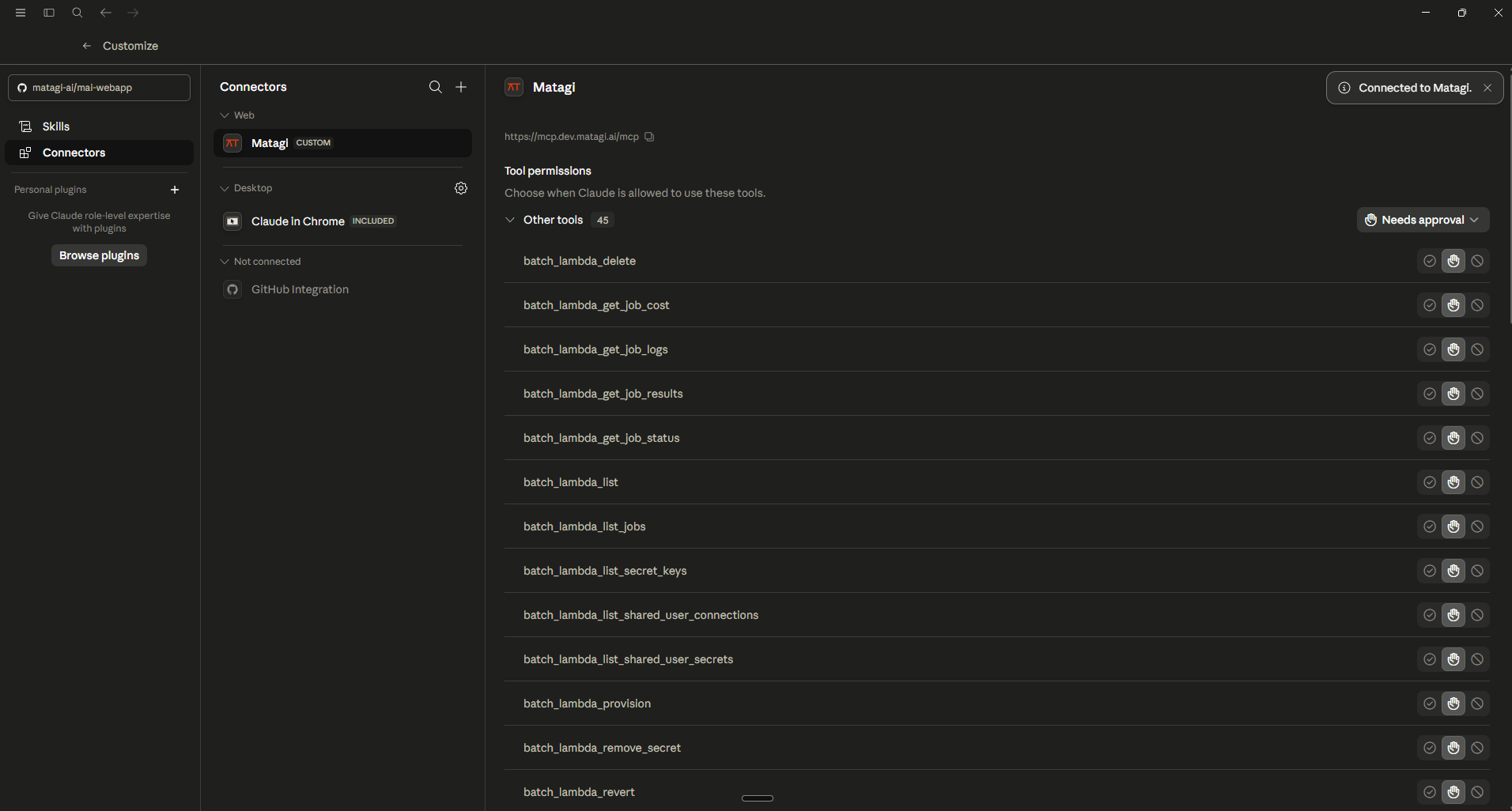Image resolution: width=1512 pixels, height=811 pixels.
Task: Click the batch_lambda_revert tool name
Action: (579, 792)
